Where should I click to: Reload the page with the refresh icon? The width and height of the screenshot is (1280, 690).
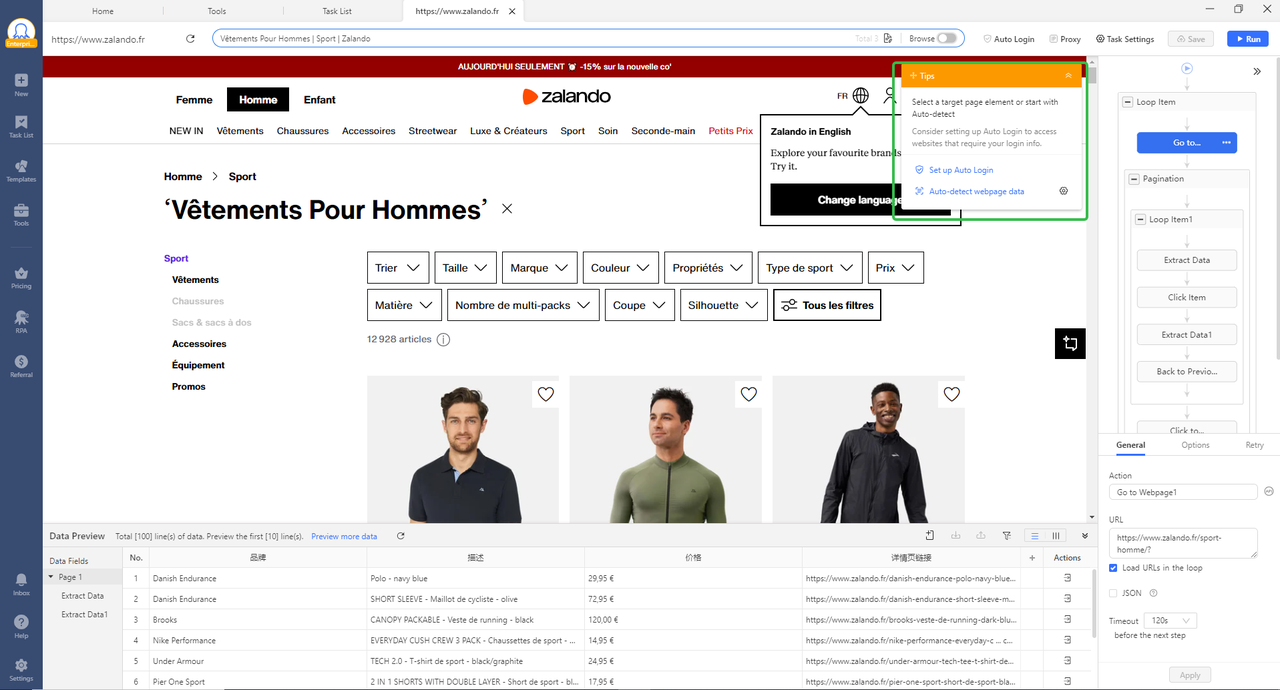pos(190,39)
